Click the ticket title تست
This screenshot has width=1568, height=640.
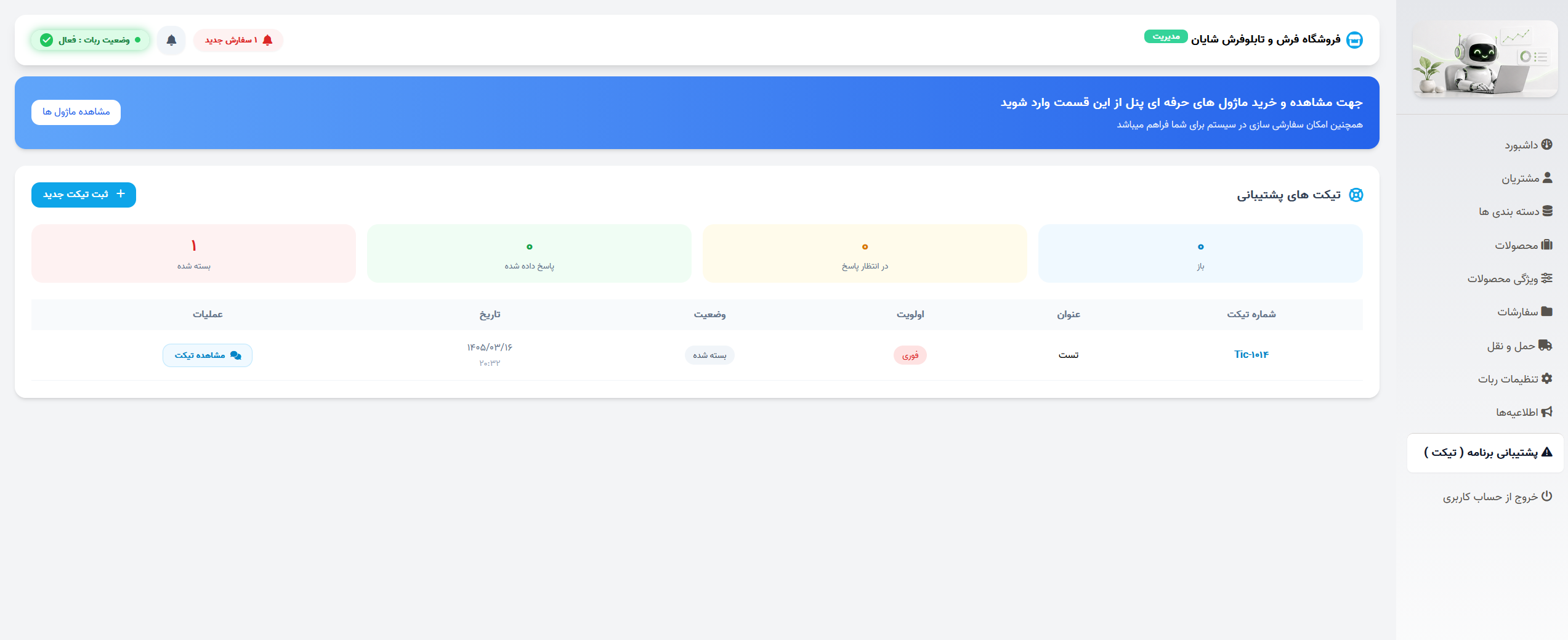[1069, 355]
